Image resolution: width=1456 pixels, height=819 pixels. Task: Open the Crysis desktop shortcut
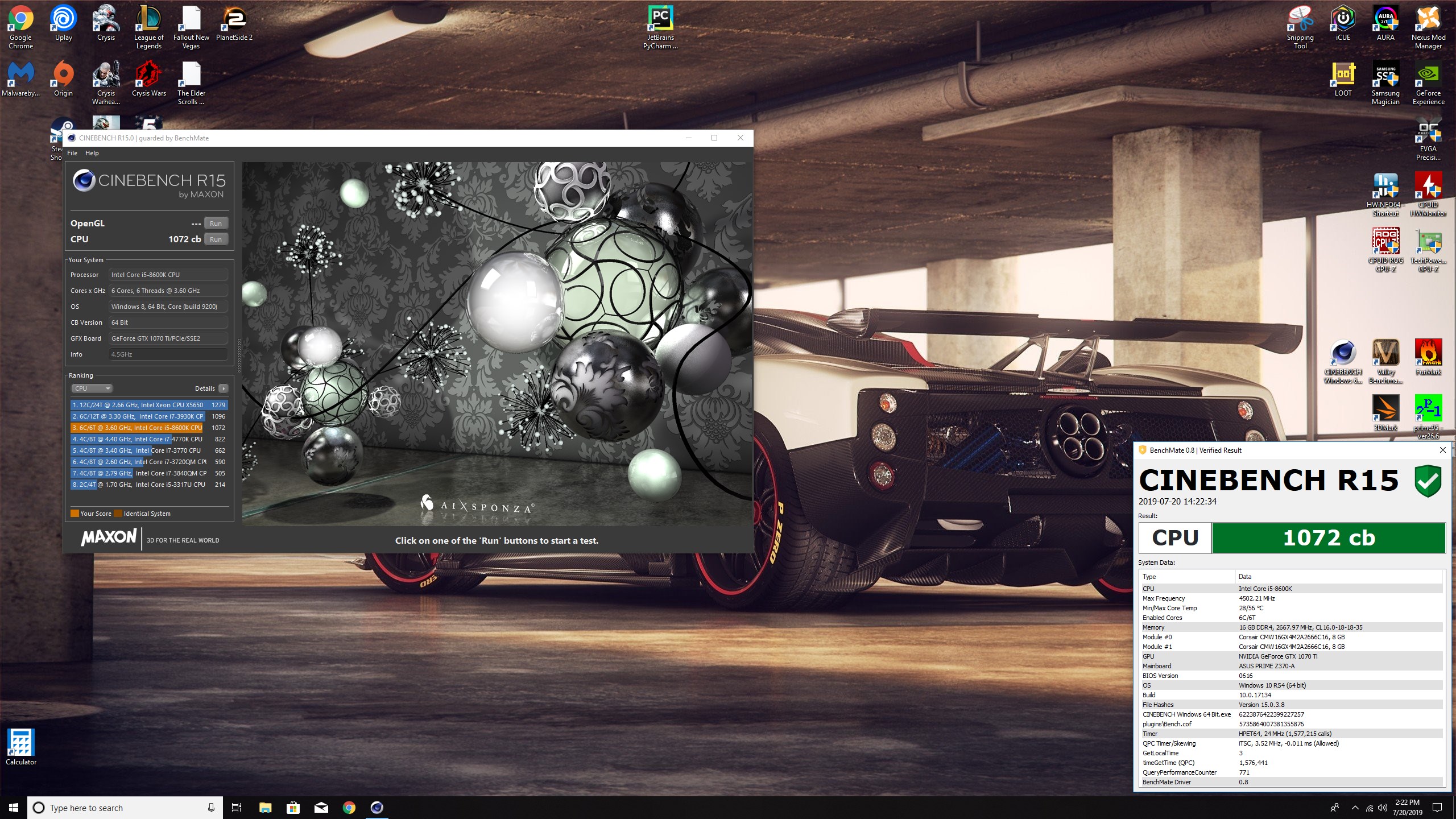click(x=106, y=24)
